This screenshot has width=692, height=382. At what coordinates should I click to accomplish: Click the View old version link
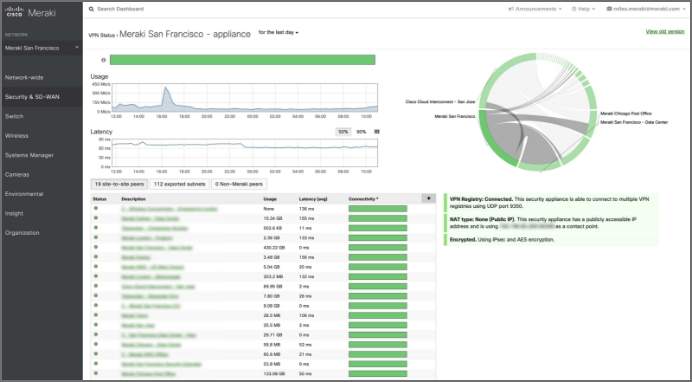pos(665,31)
